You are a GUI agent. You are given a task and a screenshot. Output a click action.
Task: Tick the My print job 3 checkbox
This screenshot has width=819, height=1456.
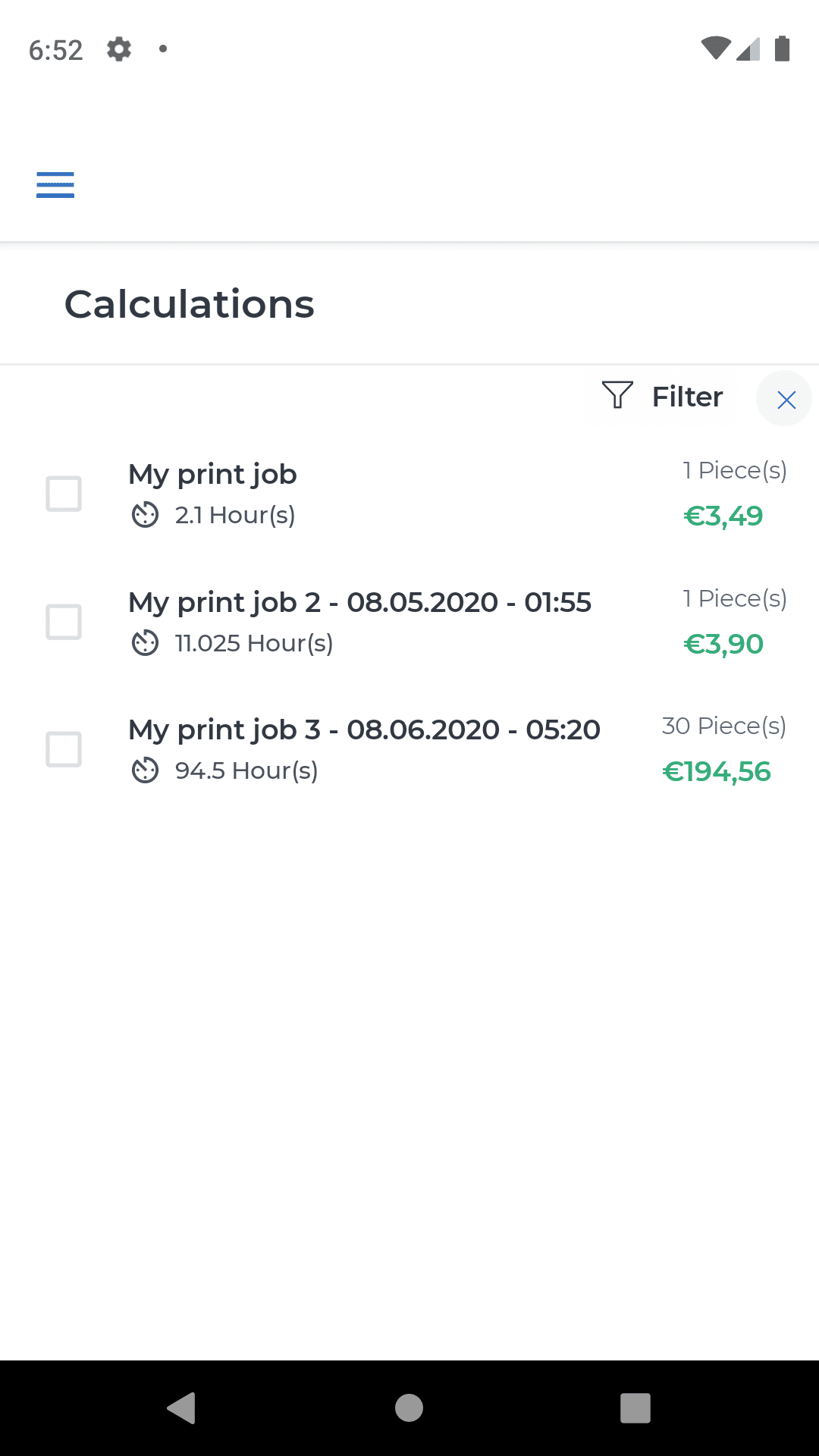(64, 749)
